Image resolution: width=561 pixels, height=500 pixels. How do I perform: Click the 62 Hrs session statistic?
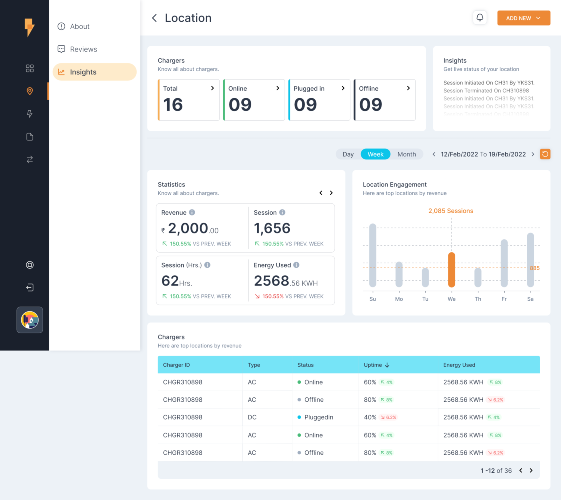click(x=177, y=281)
